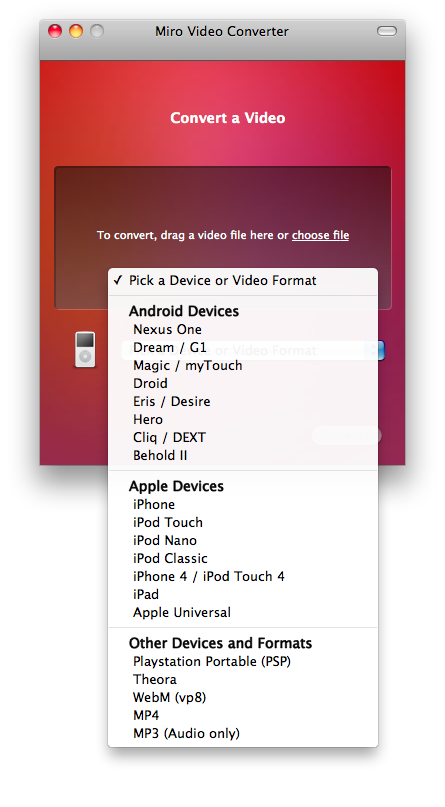This screenshot has height=807, width=445.
Task: Pick Magic / myTouch device
Action: point(243,365)
